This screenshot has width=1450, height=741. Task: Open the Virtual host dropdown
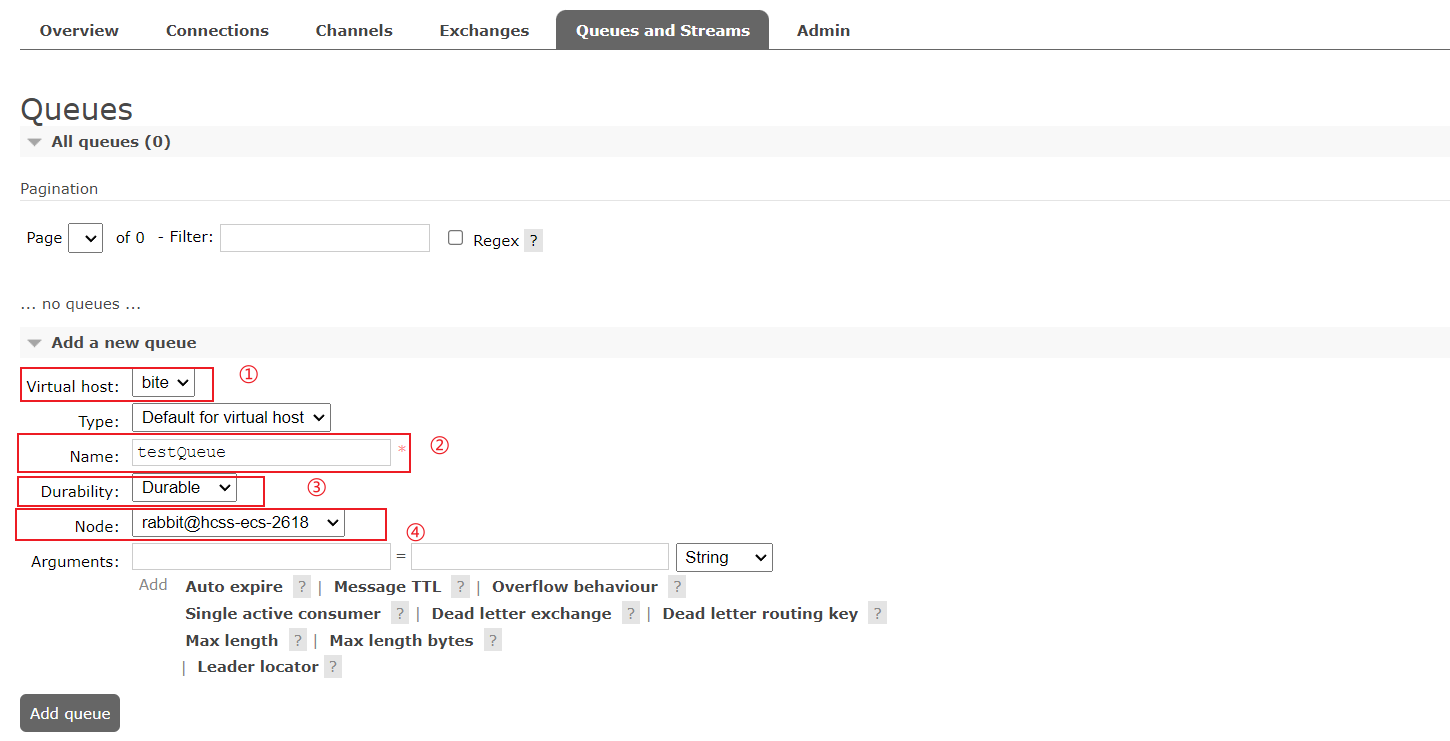pyautogui.click(x=164, y=382)
